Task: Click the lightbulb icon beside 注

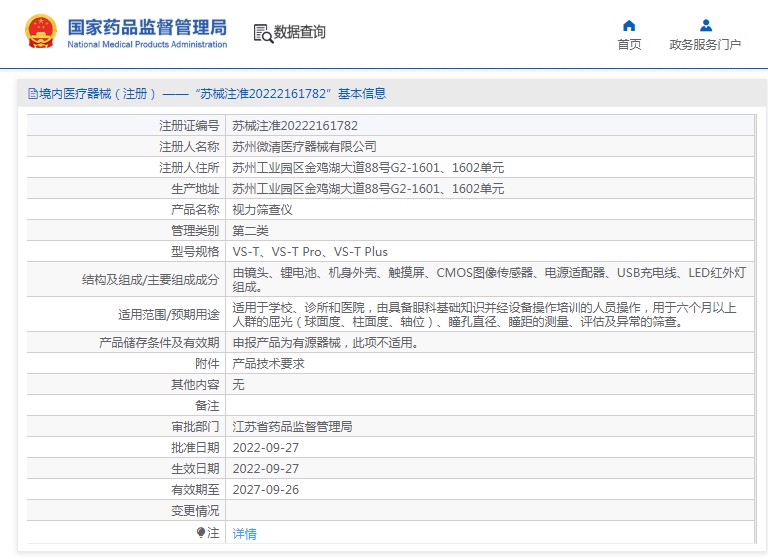Action: [201, 532]
